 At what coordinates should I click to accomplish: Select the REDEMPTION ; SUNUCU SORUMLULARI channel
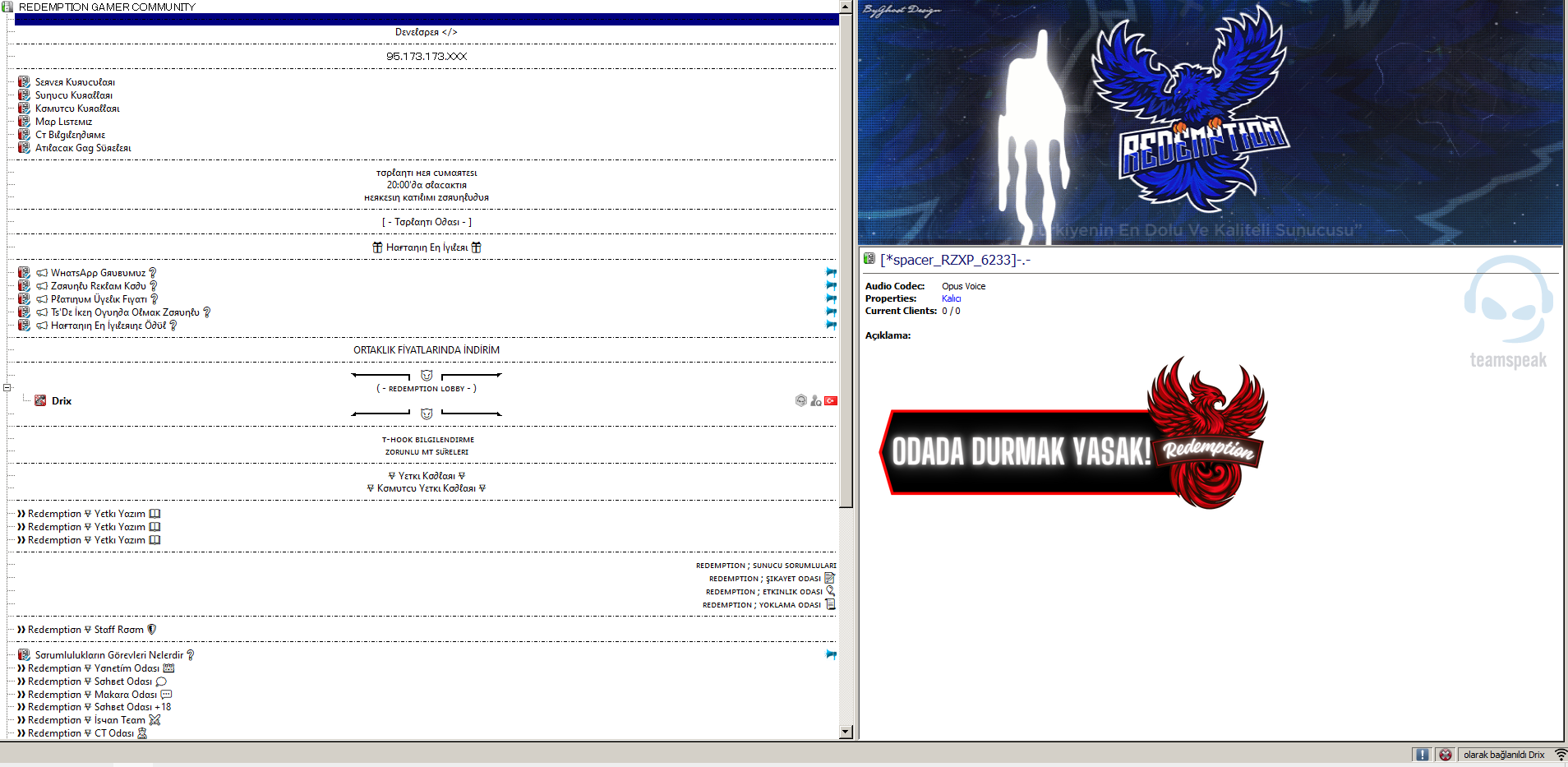coord(766,566)
